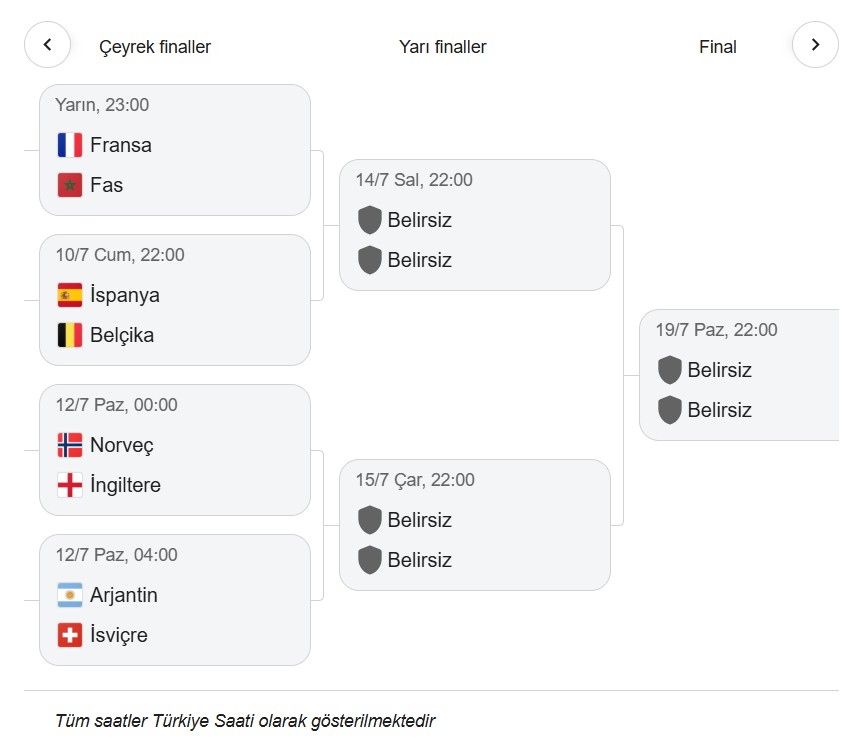
Task: Open the 19/7 Paz final match card
Action: pos(739,375)
